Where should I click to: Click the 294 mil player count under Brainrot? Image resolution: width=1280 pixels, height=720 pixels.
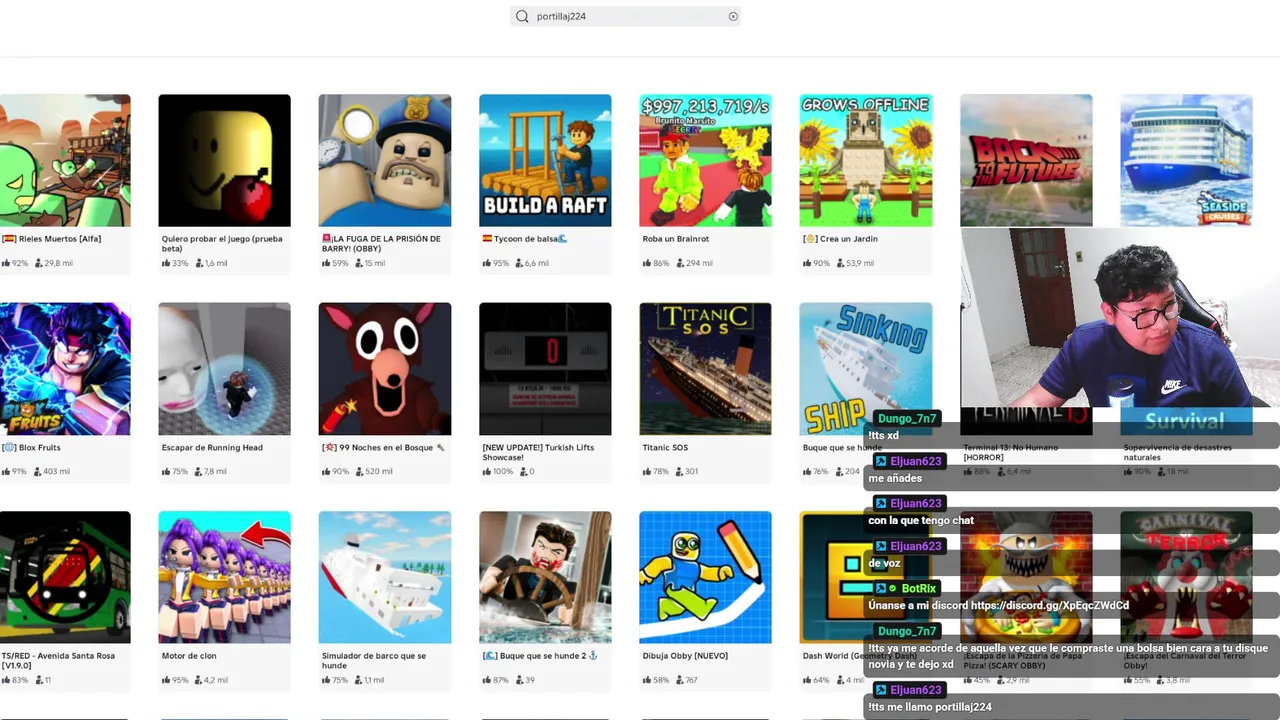tap(693, 263)
